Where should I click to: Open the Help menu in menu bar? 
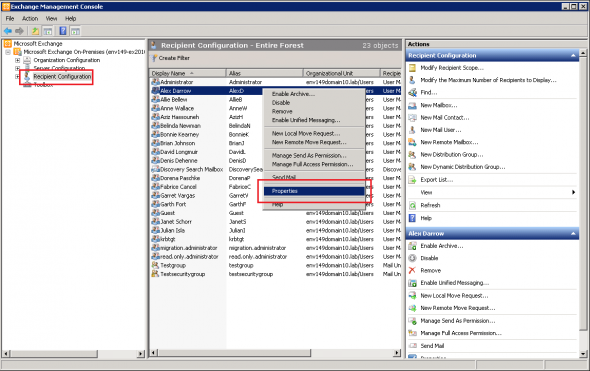[70, 18]
